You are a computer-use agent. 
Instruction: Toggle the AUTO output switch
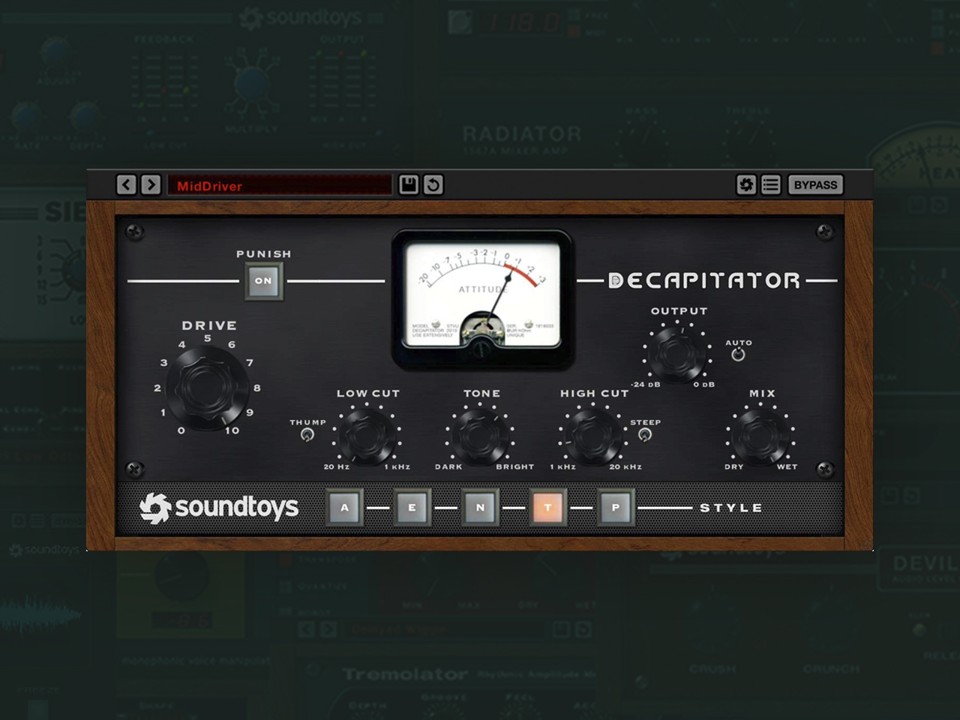click(738, 354)
